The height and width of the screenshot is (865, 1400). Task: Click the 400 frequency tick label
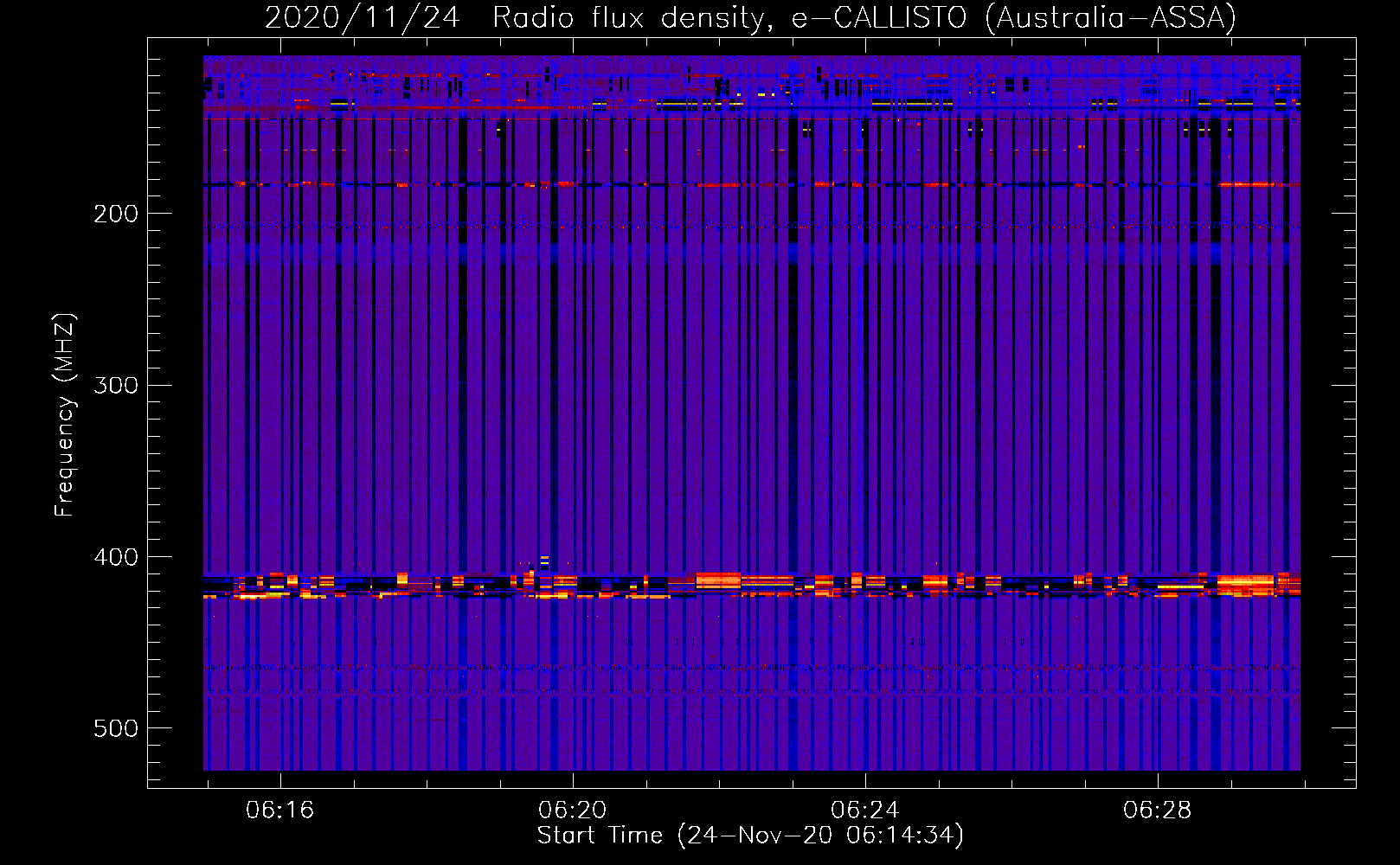[x=116, y=557]
